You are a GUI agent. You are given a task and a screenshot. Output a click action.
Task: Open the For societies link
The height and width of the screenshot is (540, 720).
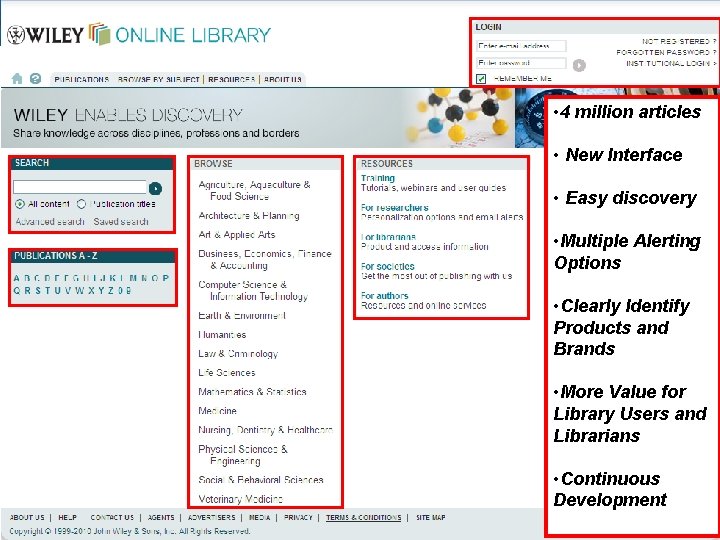coord(388,266)
